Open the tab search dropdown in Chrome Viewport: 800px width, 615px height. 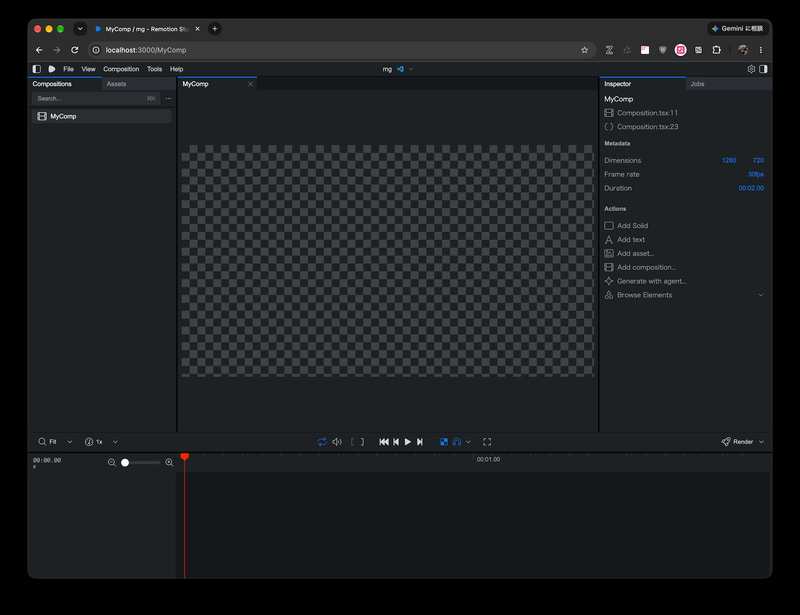click(80, 29)
